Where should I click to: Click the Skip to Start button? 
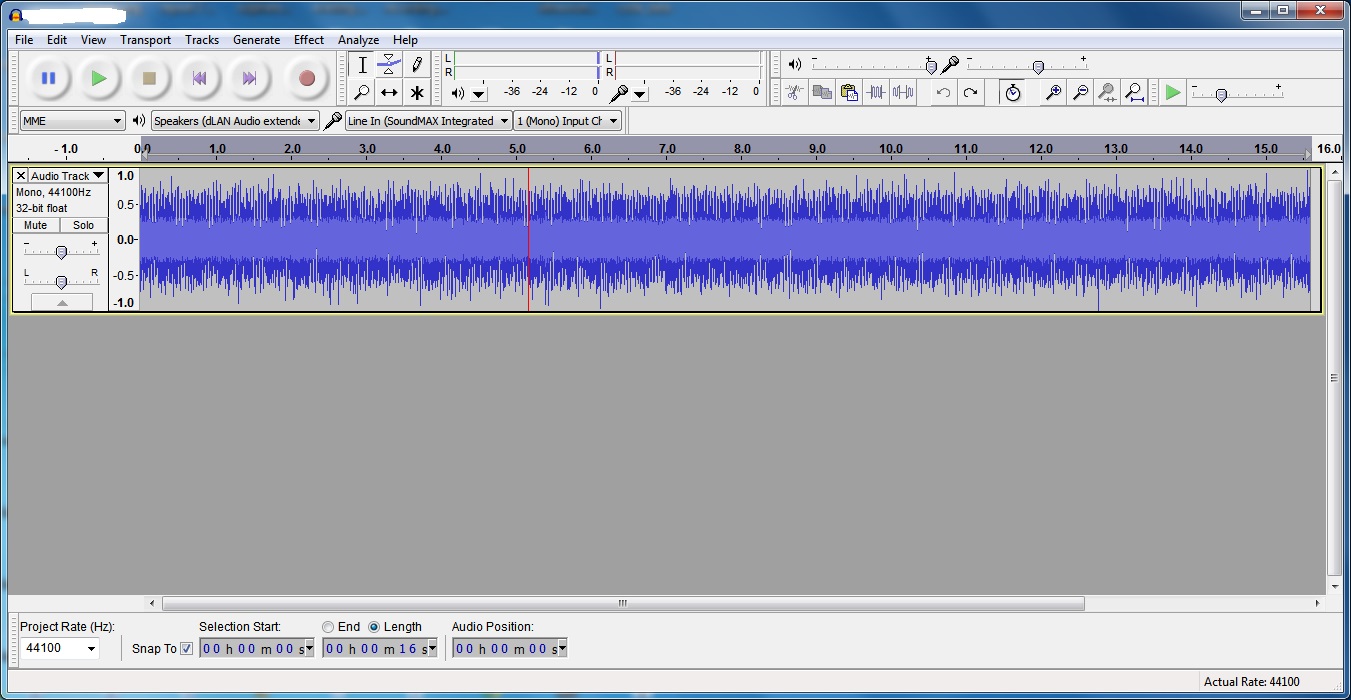click(x=199, y=78)
